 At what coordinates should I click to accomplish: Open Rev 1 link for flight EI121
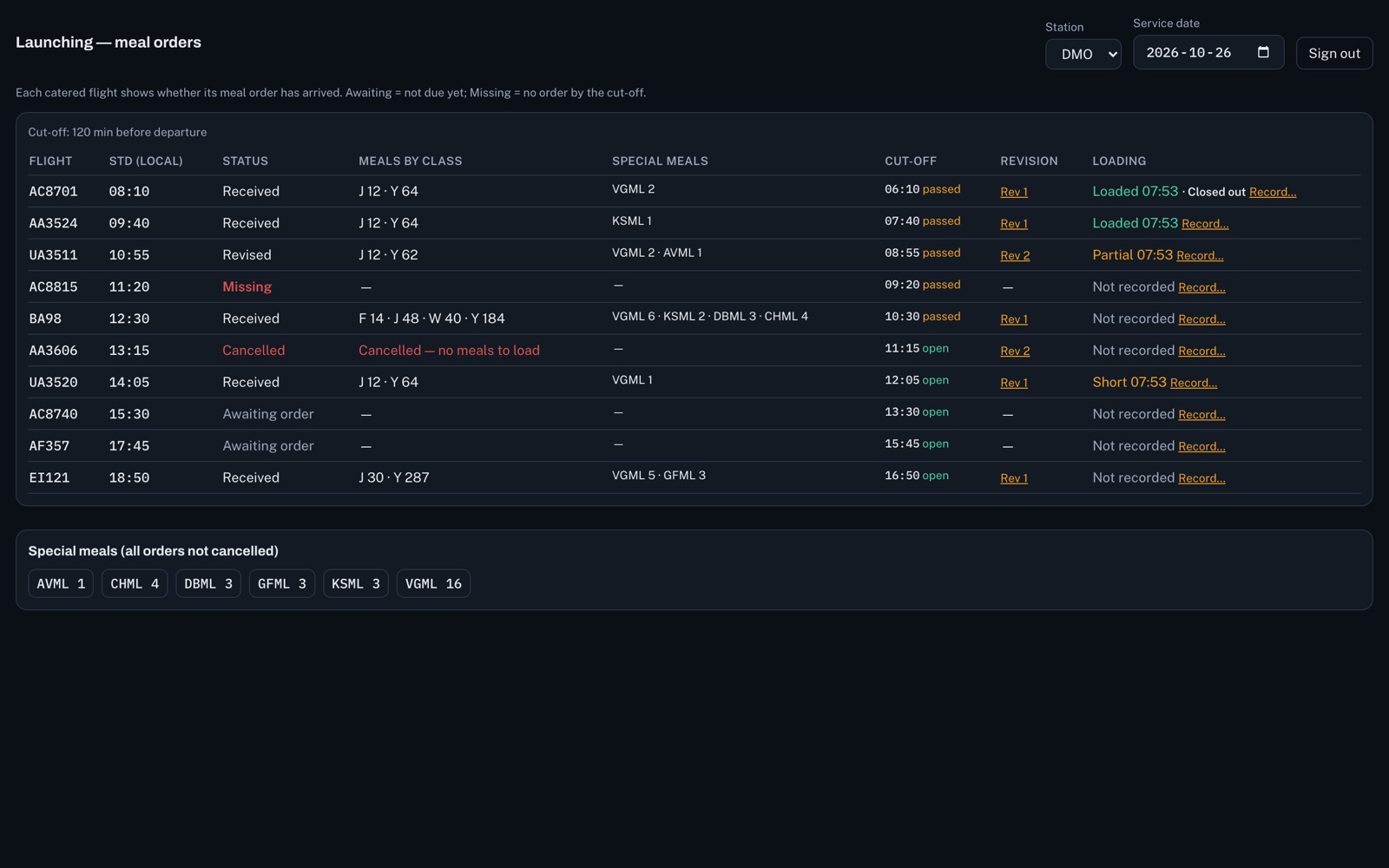click(1014, 478)
